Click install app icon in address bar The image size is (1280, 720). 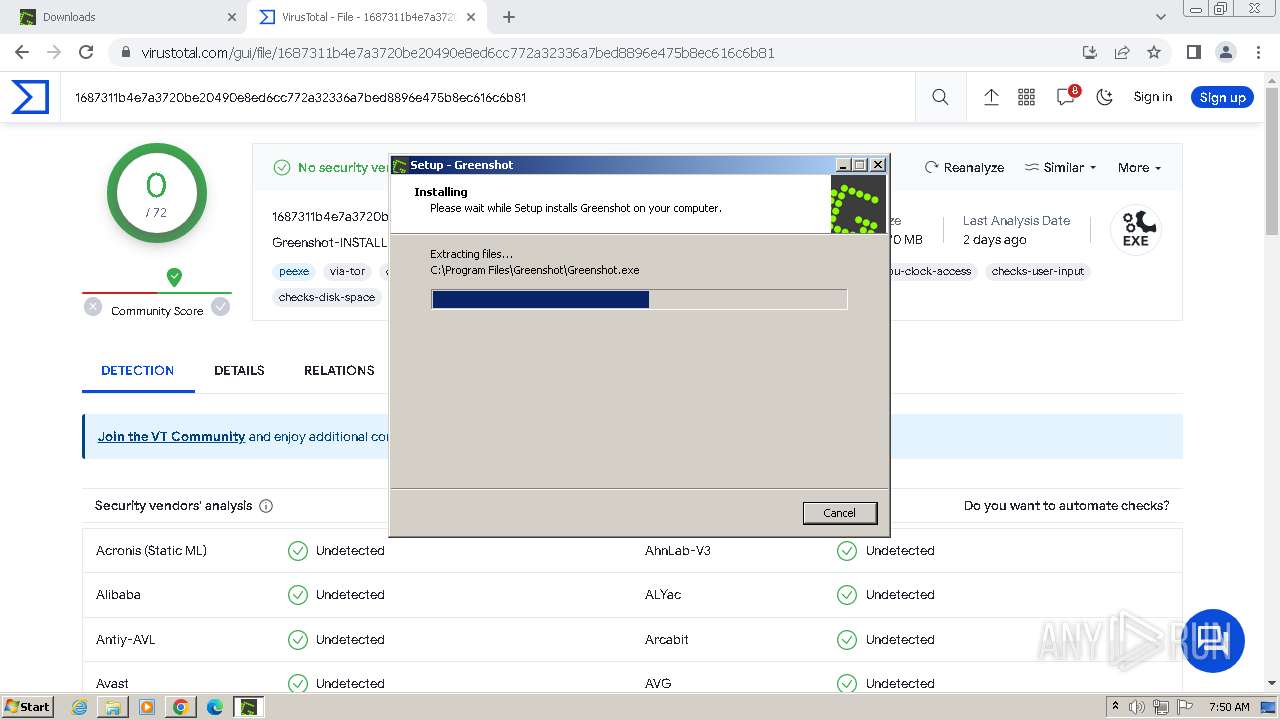pos(1090,52)
